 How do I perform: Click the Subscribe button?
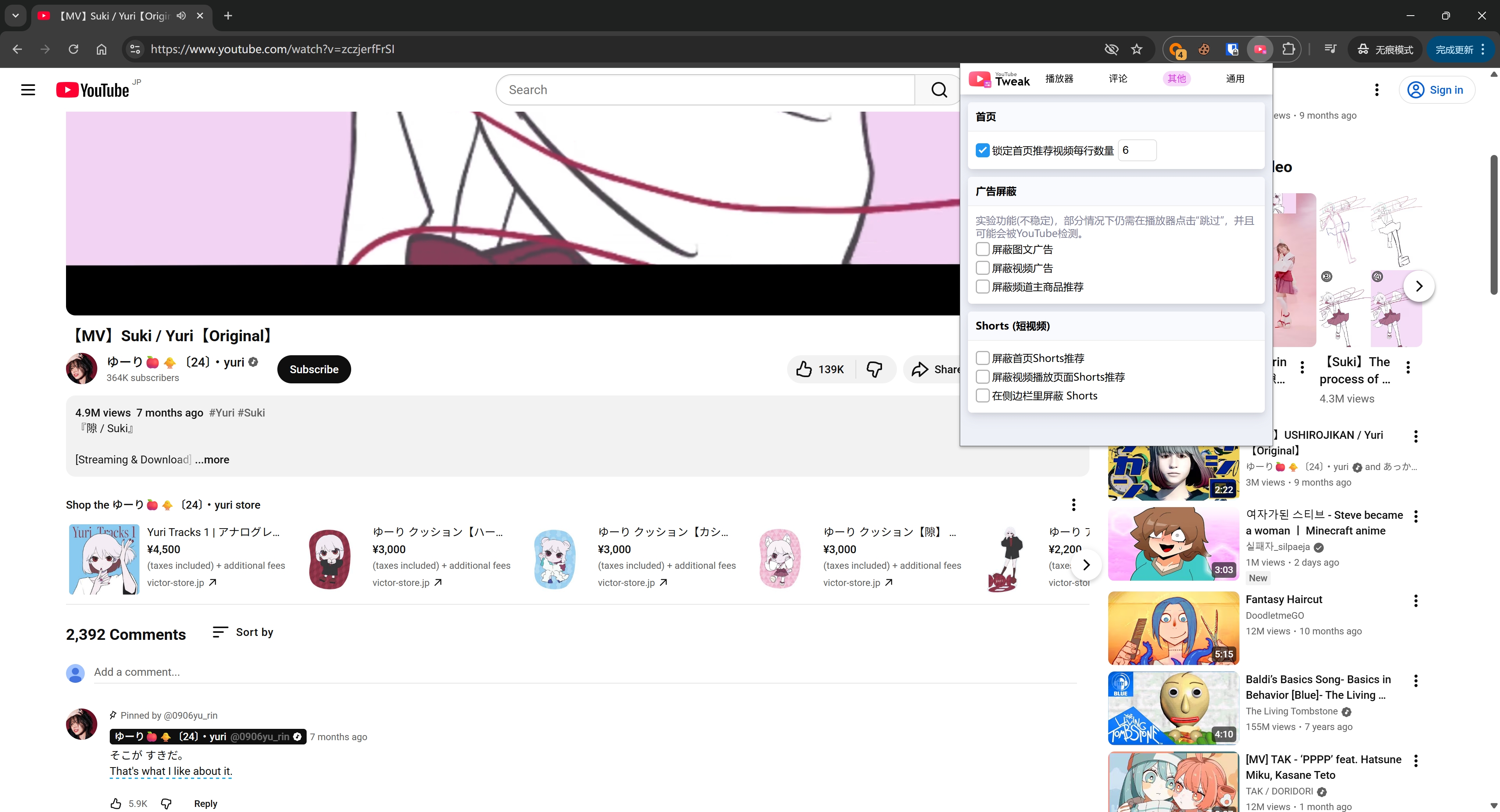point(314,369)
